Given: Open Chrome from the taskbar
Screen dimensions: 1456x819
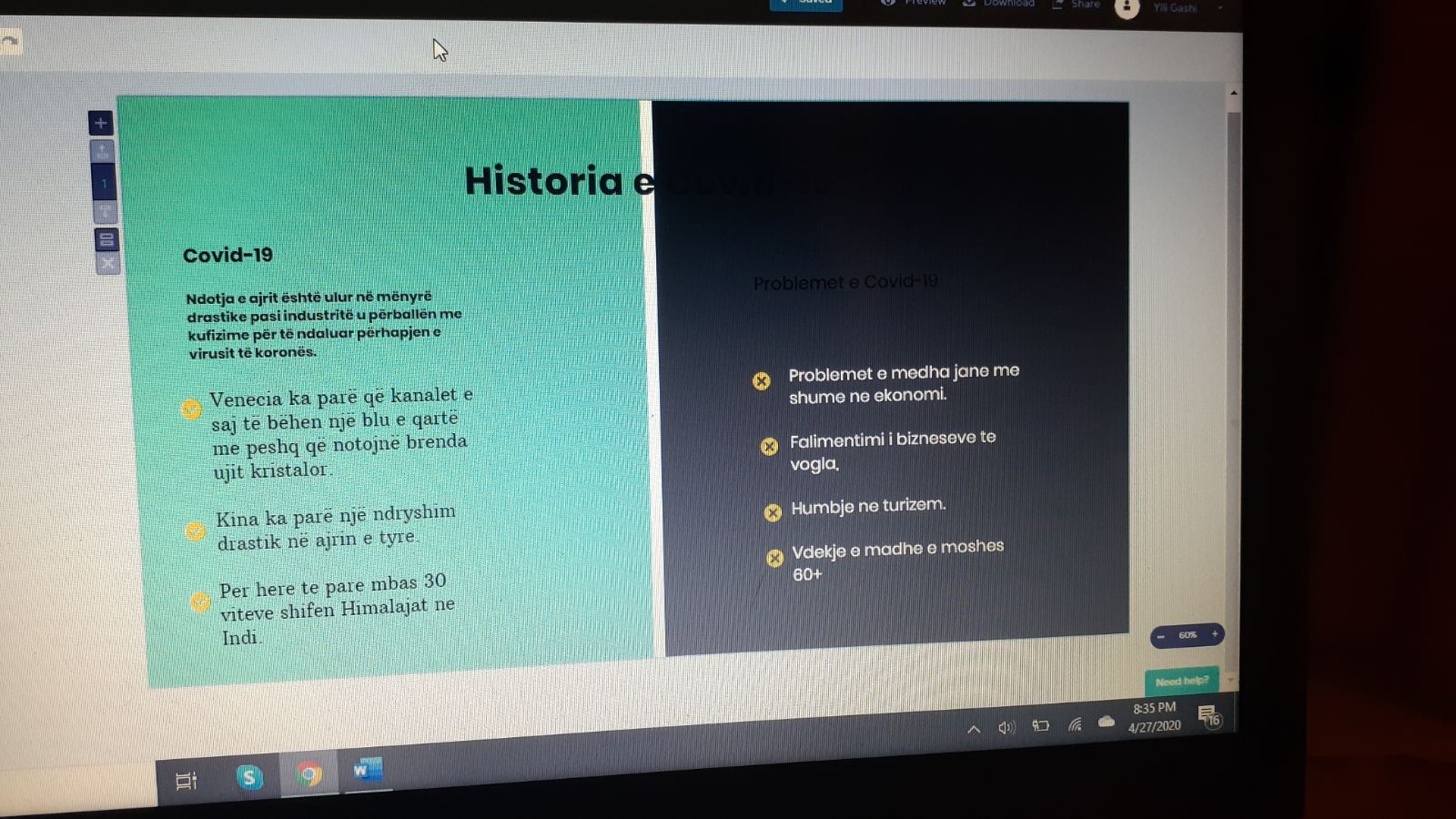Looking at the screenshot, I should [308, 774].
